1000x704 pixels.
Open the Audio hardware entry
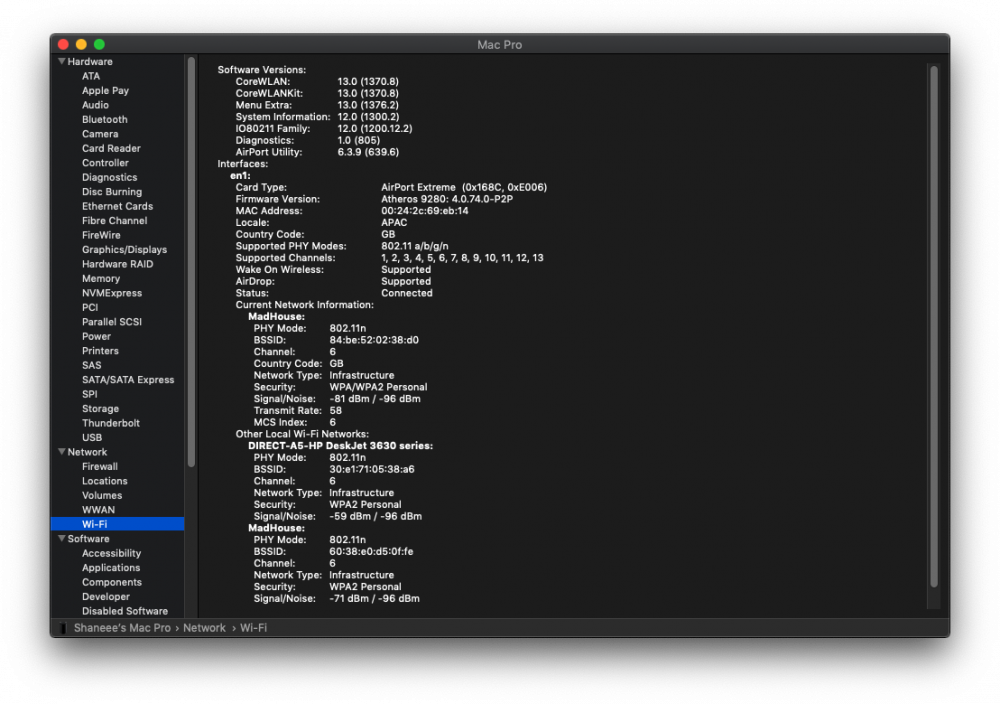tap(95, 105)
